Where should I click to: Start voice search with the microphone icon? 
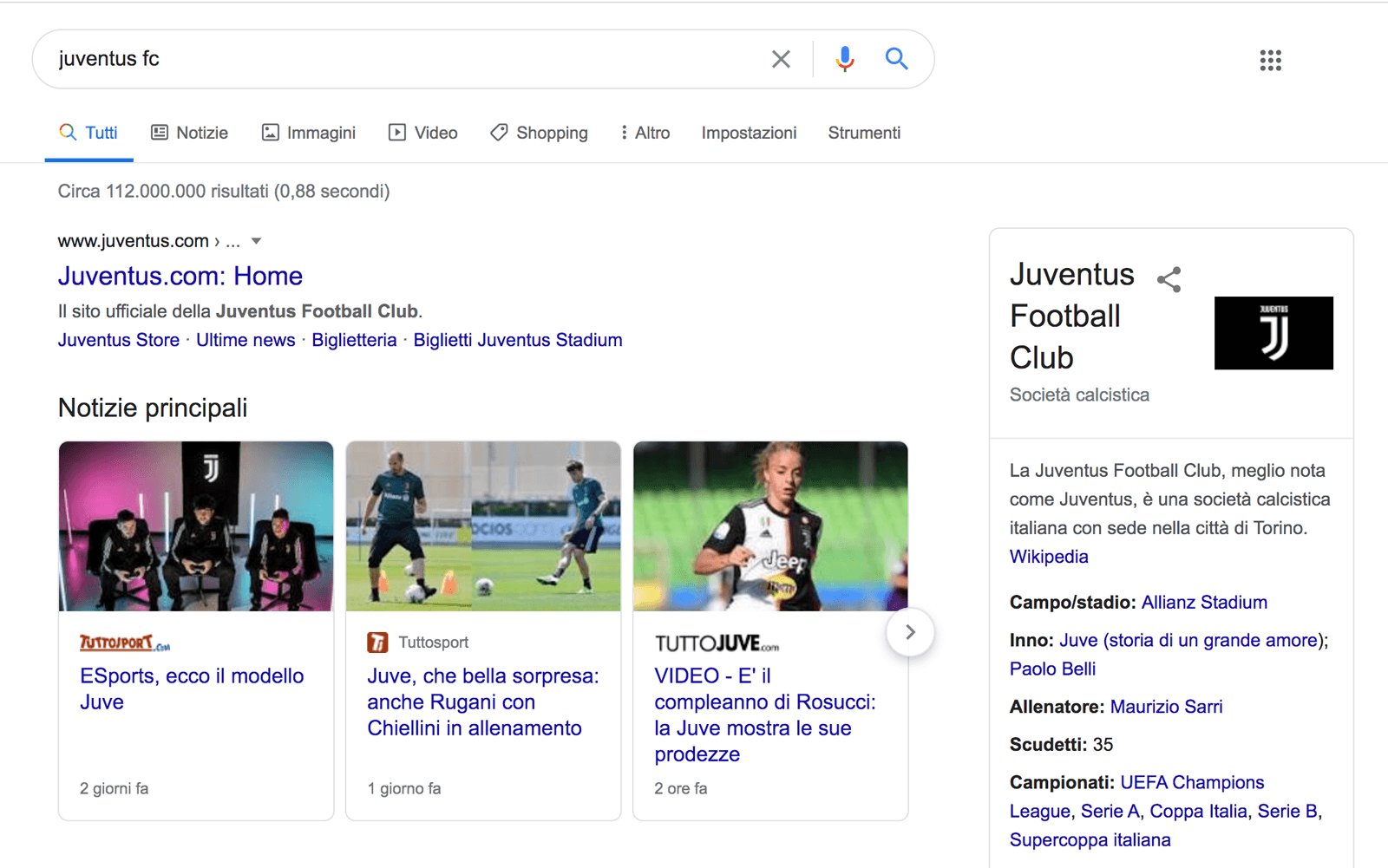[x=844, y=59]
